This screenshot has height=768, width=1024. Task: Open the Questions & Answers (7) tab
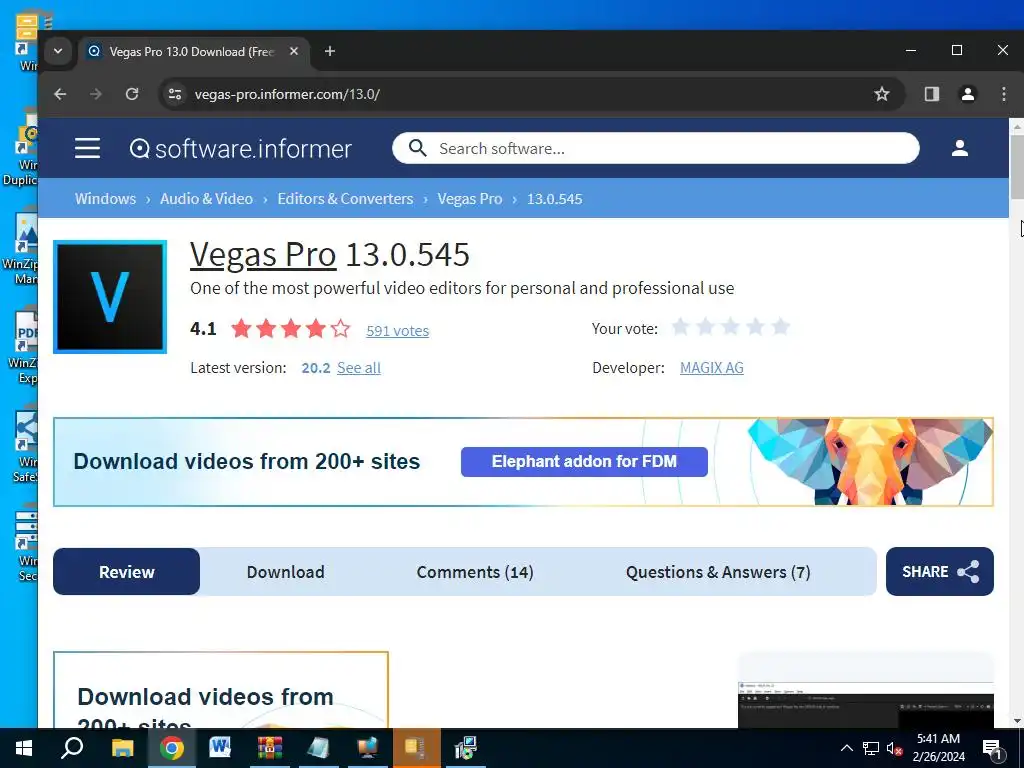[718, 571]
